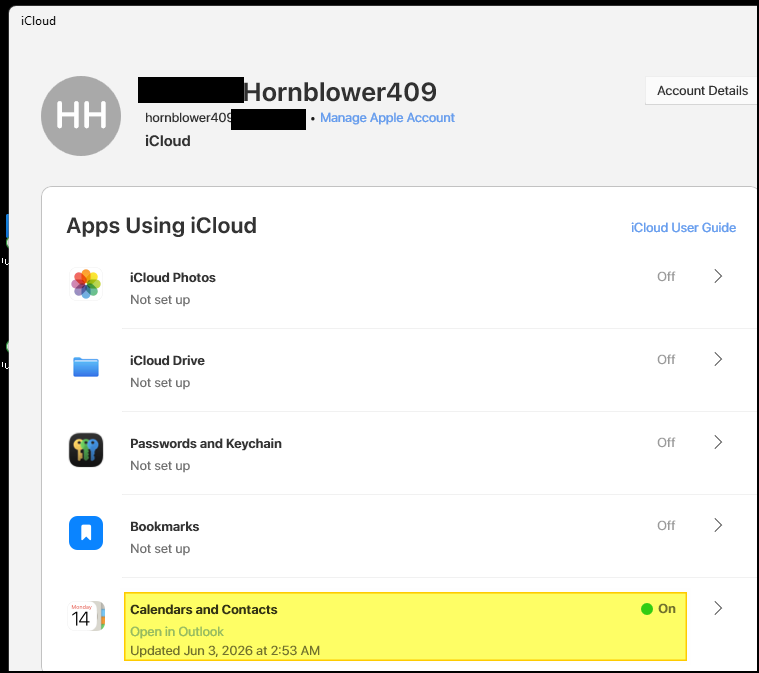Click the Hornblower409 account name
This screenshot has height=673, width=759.
point(340,92)
